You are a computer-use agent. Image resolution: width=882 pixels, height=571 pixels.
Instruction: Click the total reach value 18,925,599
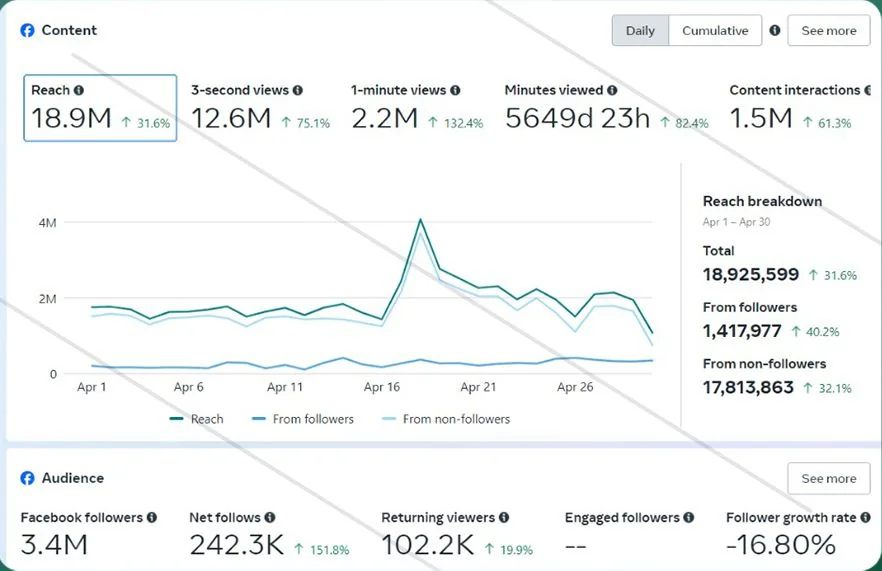pyautogui.click(x=750, y=275)
